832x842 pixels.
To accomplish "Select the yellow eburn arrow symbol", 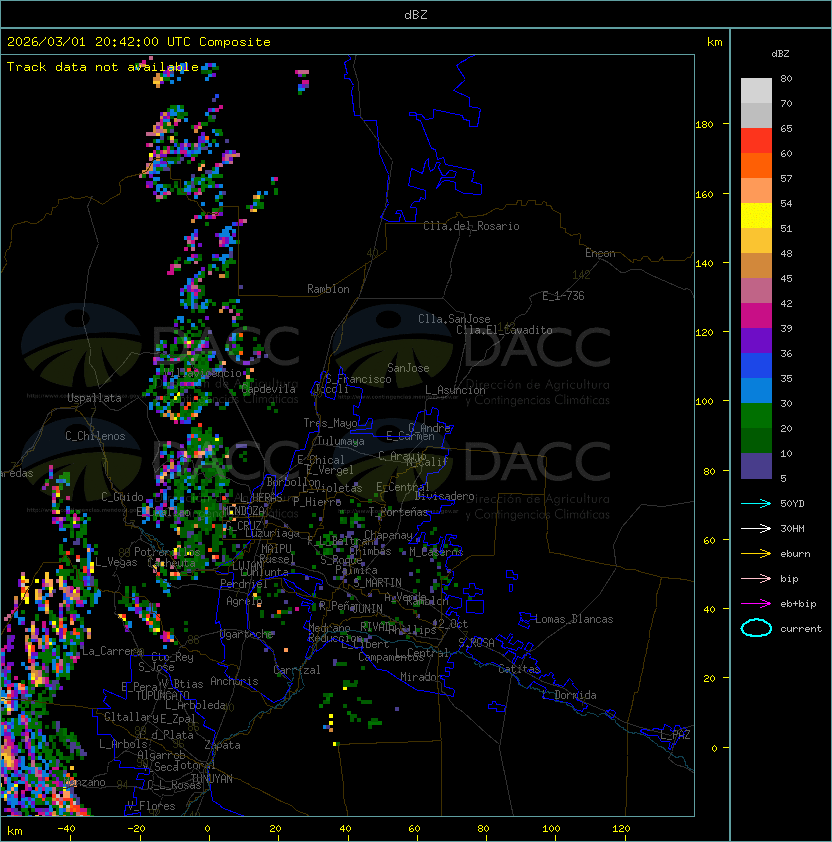I will point(756,553).
